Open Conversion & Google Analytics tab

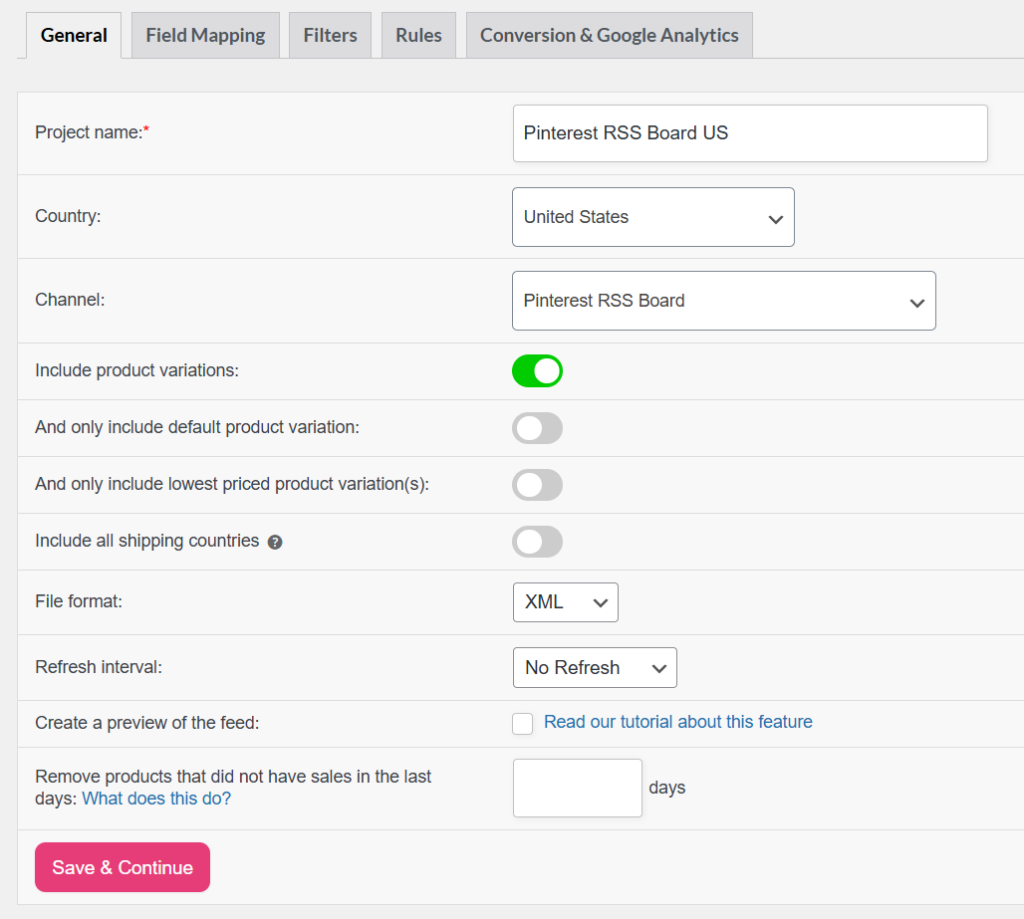tap(609, 35)
